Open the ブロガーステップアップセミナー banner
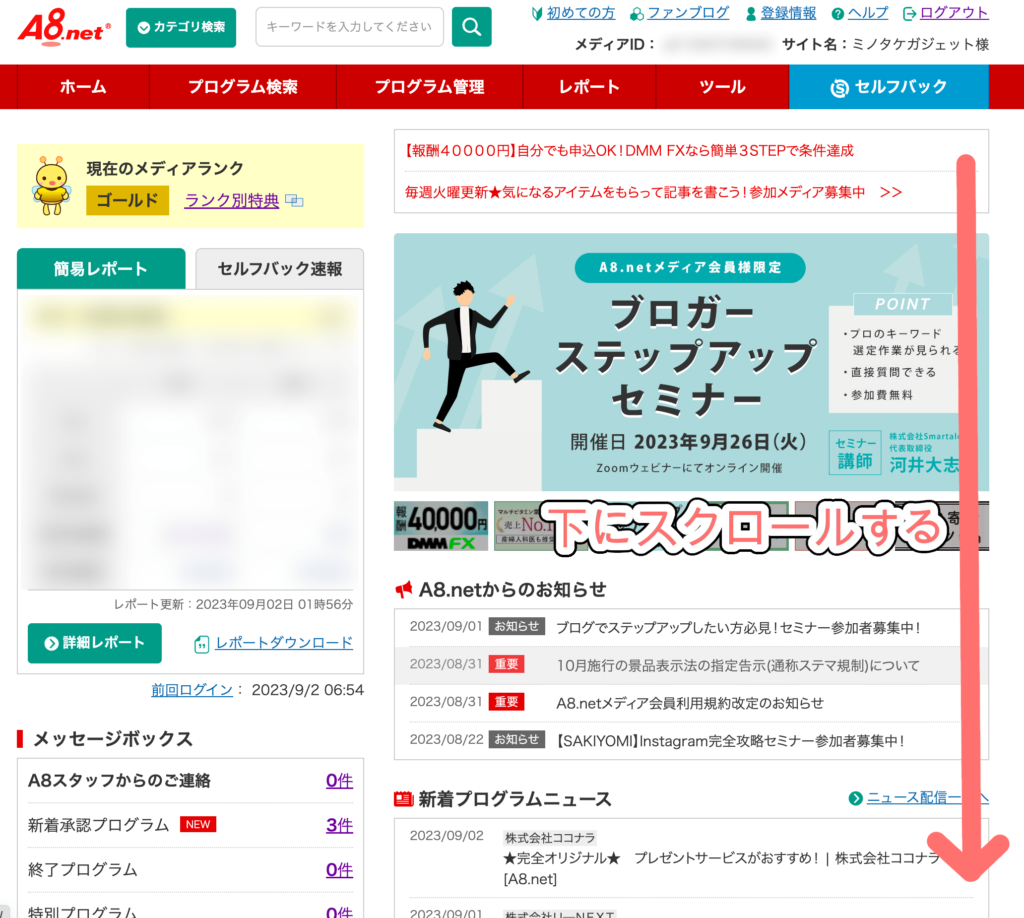This screenshot has width=1024, height=918. click(x=691, y=362)
